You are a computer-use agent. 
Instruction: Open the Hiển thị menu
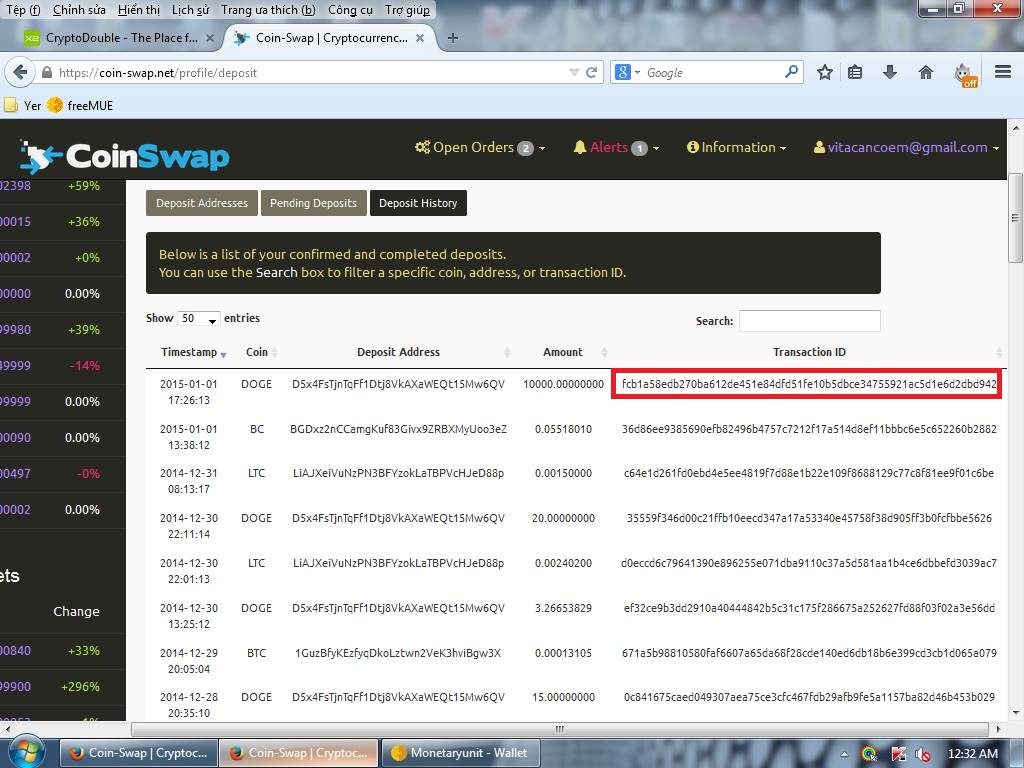point(138,10)
